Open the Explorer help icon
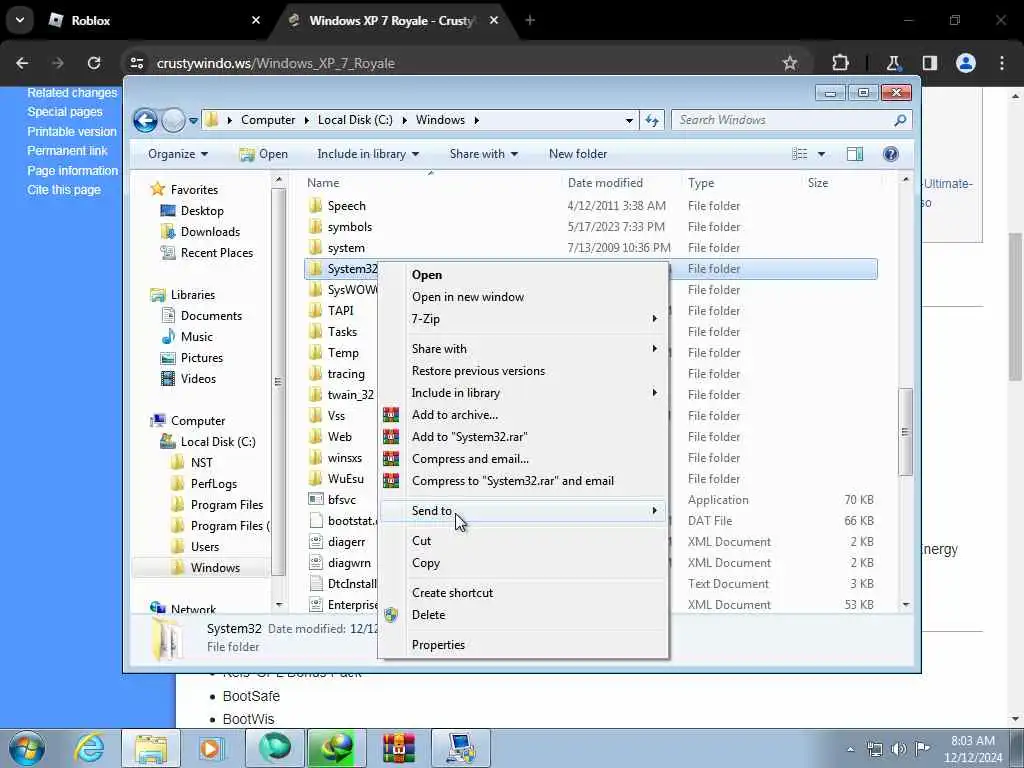Image resolution: width=1024 pixels, height=768 pixels. 890,154
